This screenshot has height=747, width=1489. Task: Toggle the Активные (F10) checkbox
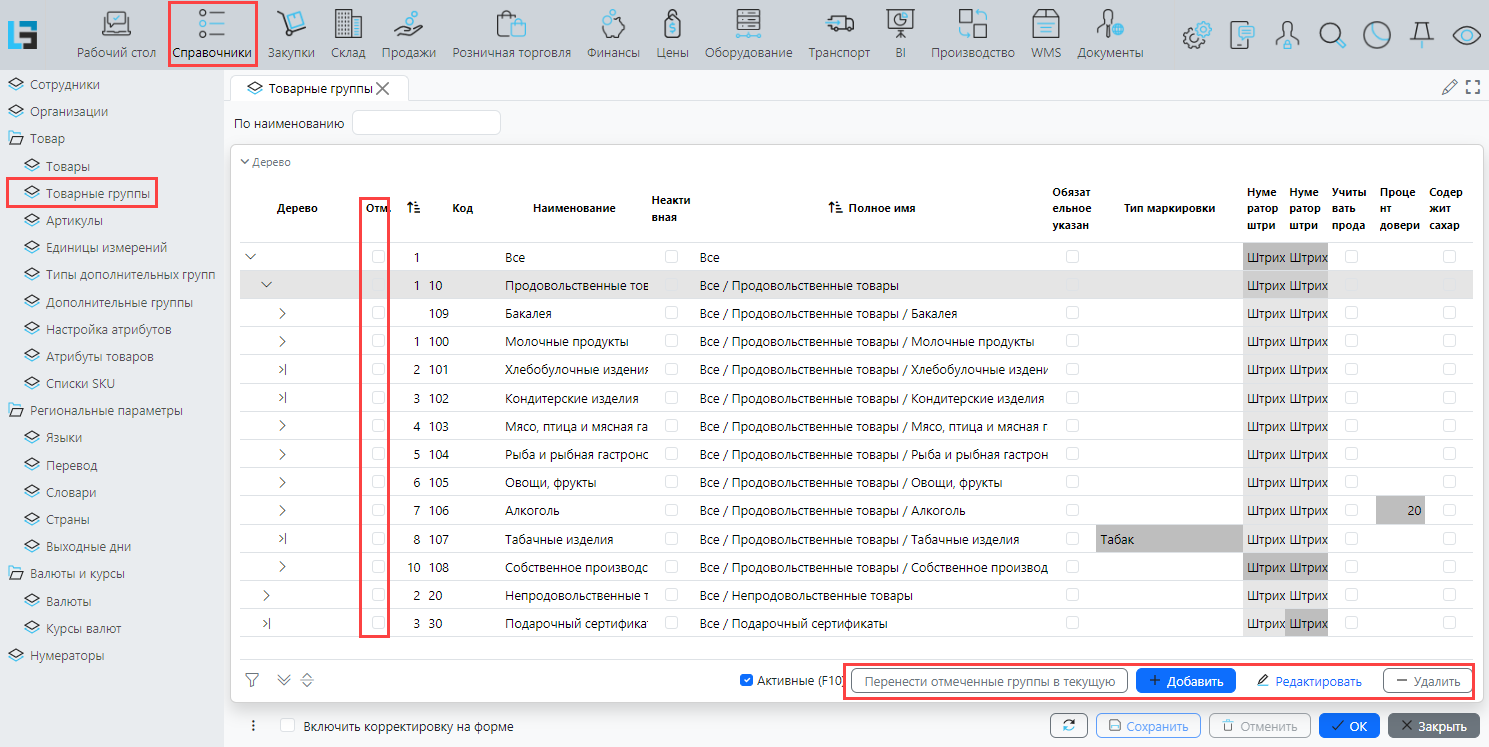click(746, 681)
